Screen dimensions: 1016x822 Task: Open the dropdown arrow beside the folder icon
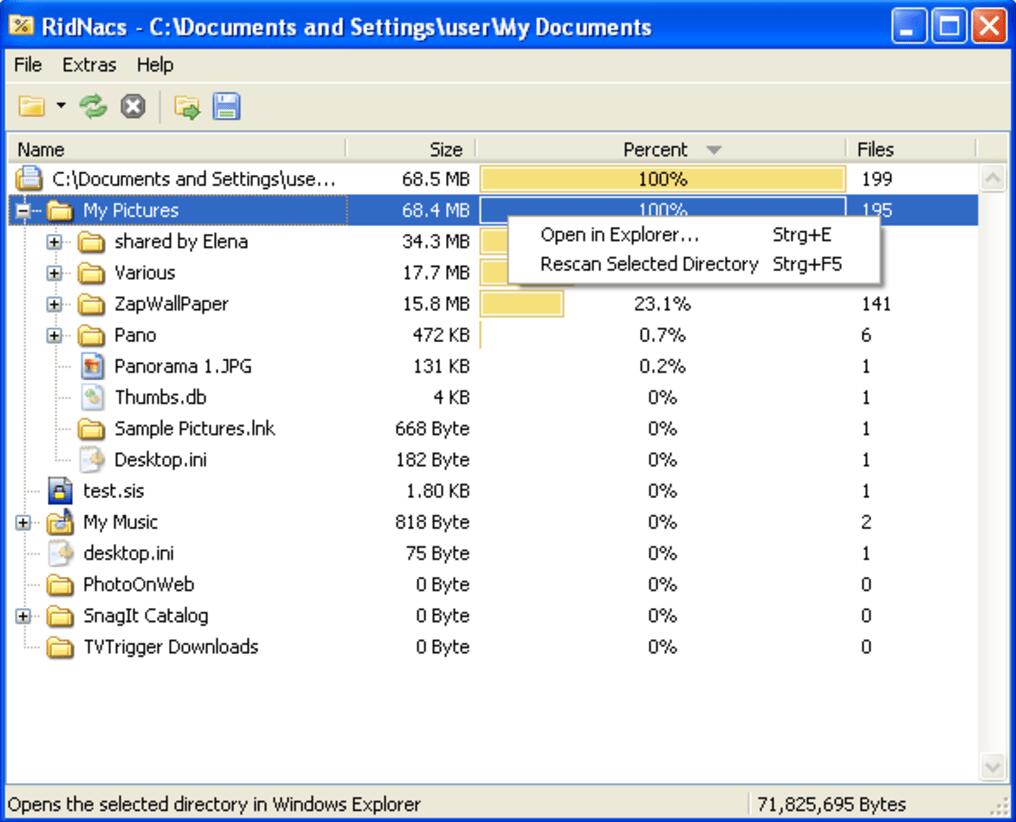[x=61, y=106]
